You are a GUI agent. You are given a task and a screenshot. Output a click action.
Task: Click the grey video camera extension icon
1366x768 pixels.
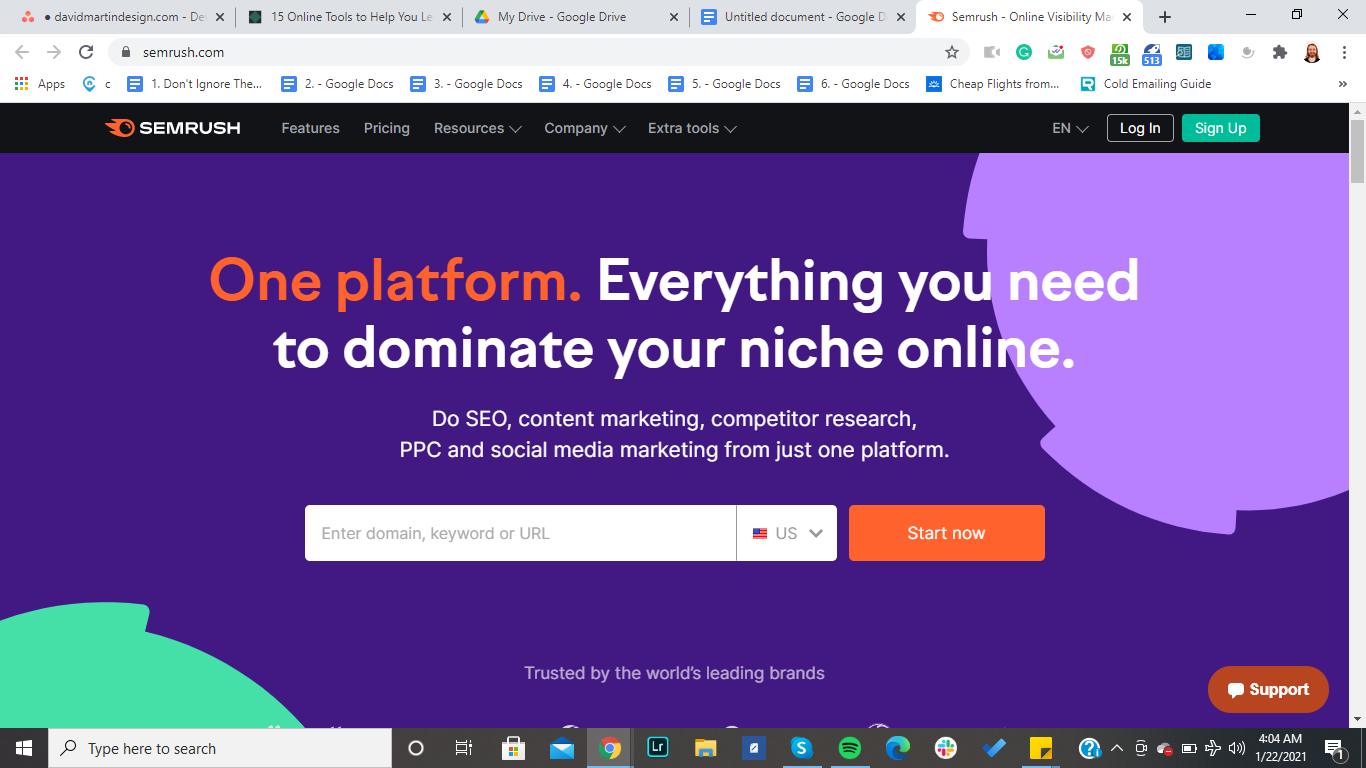pos(991,52)
